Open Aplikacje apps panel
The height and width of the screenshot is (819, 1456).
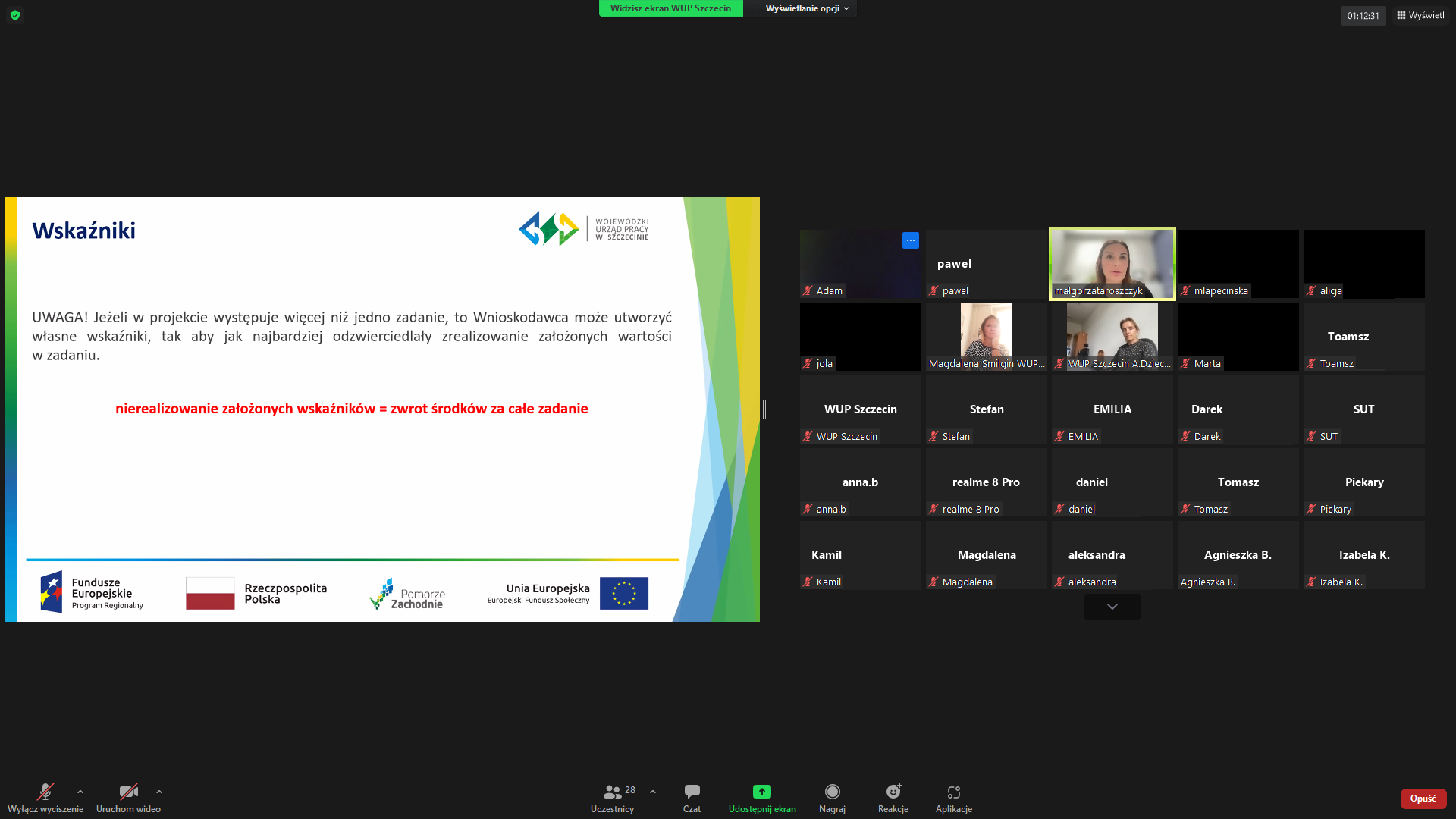pos(954,799)
